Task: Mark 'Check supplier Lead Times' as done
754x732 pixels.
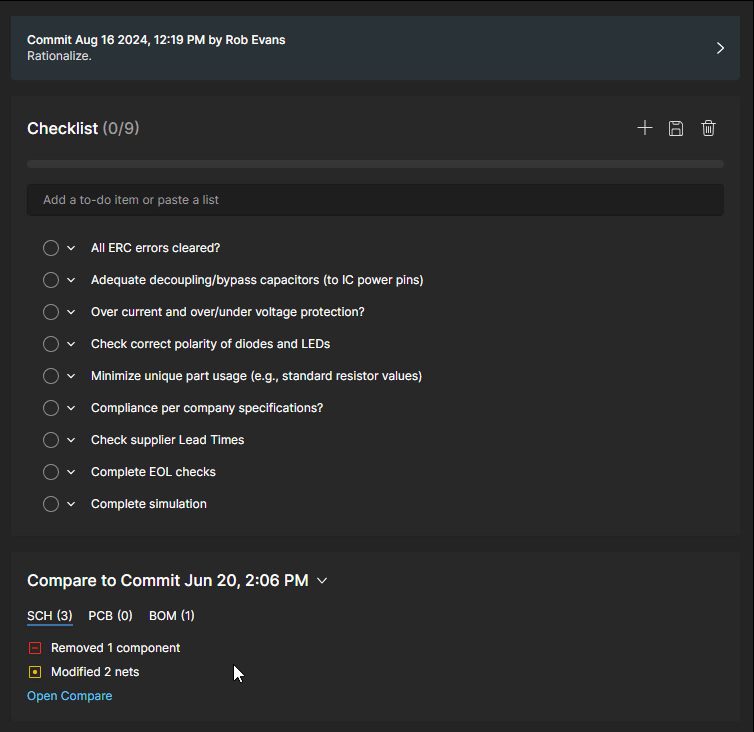Action: click(51, 440)
